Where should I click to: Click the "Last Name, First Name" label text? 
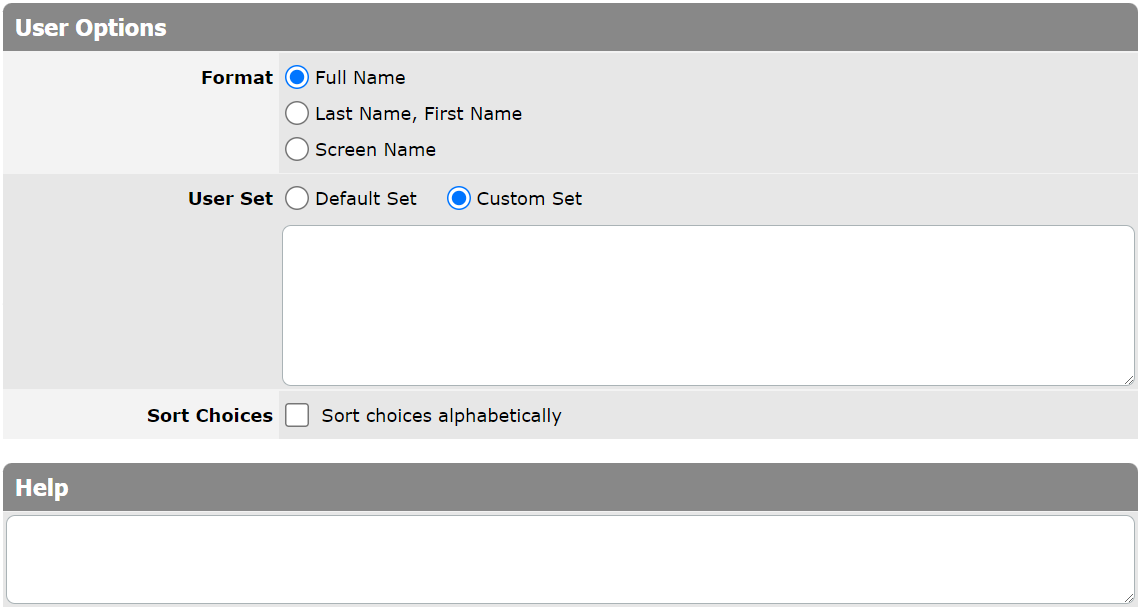point(418,114)
